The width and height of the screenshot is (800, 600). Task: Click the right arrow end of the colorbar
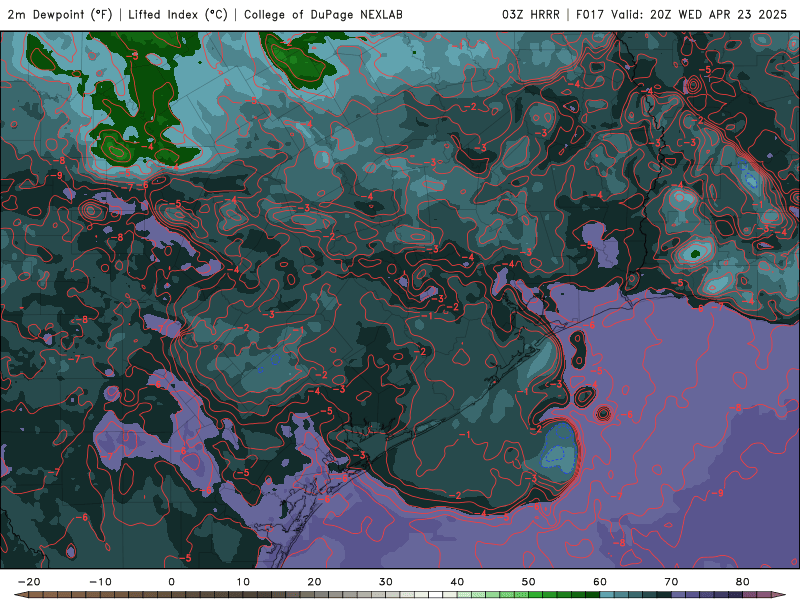779,595
